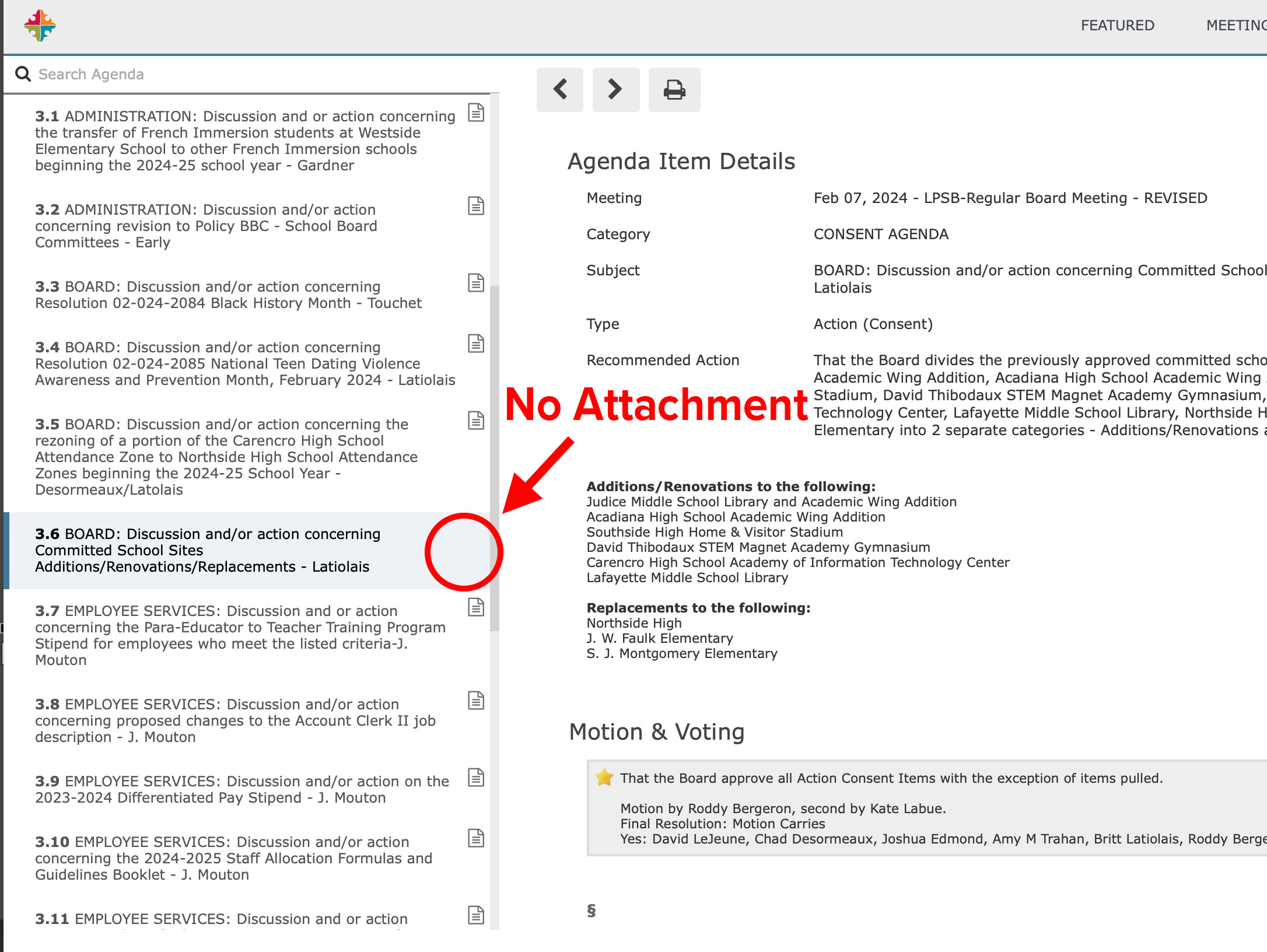Open the FEATURED tab

[1117, 26]
